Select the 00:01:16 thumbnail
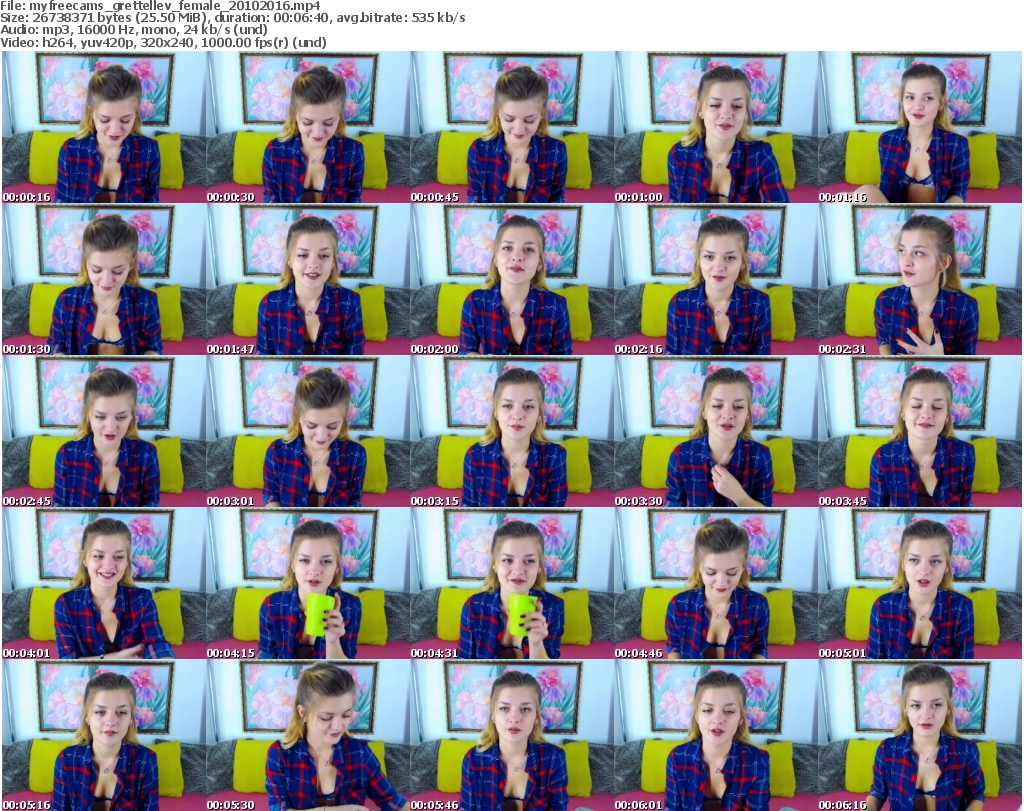 [x=919, y=127]
